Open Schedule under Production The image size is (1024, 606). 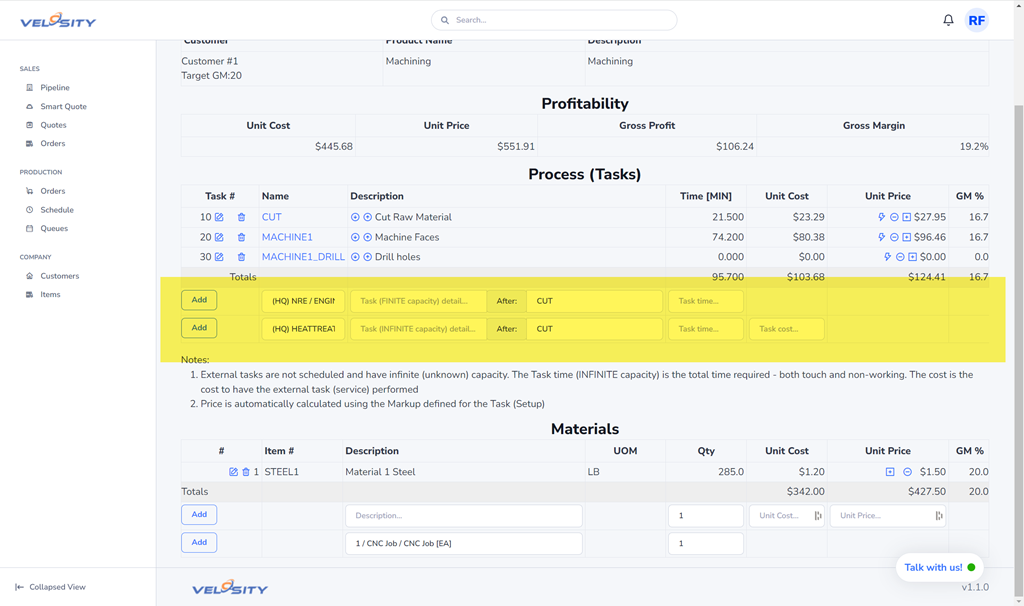pos(57,210)
